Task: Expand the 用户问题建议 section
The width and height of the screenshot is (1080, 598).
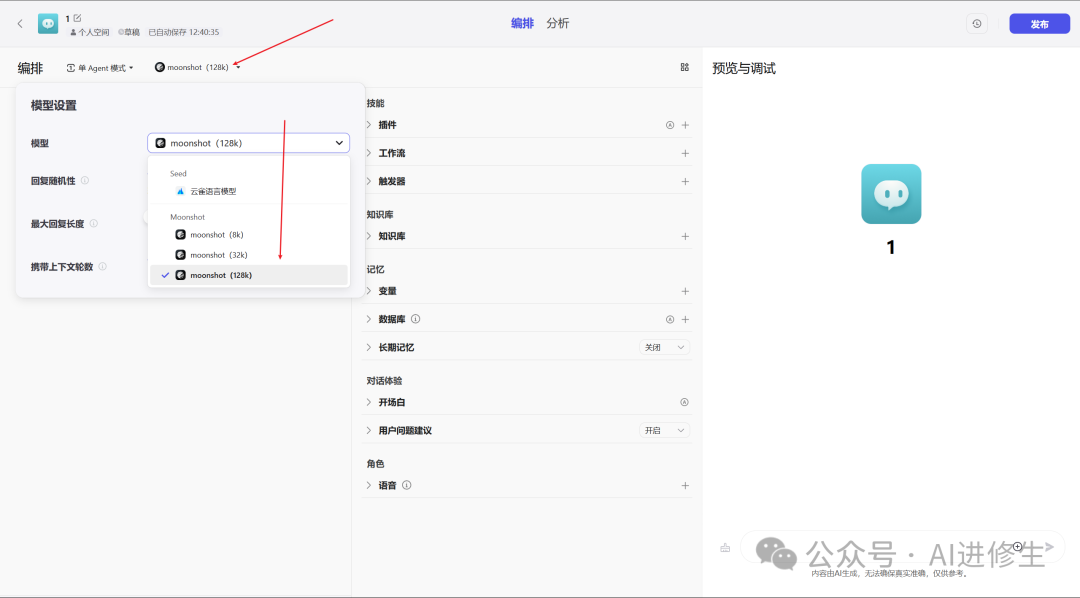Action: click(x=369, y=430)
